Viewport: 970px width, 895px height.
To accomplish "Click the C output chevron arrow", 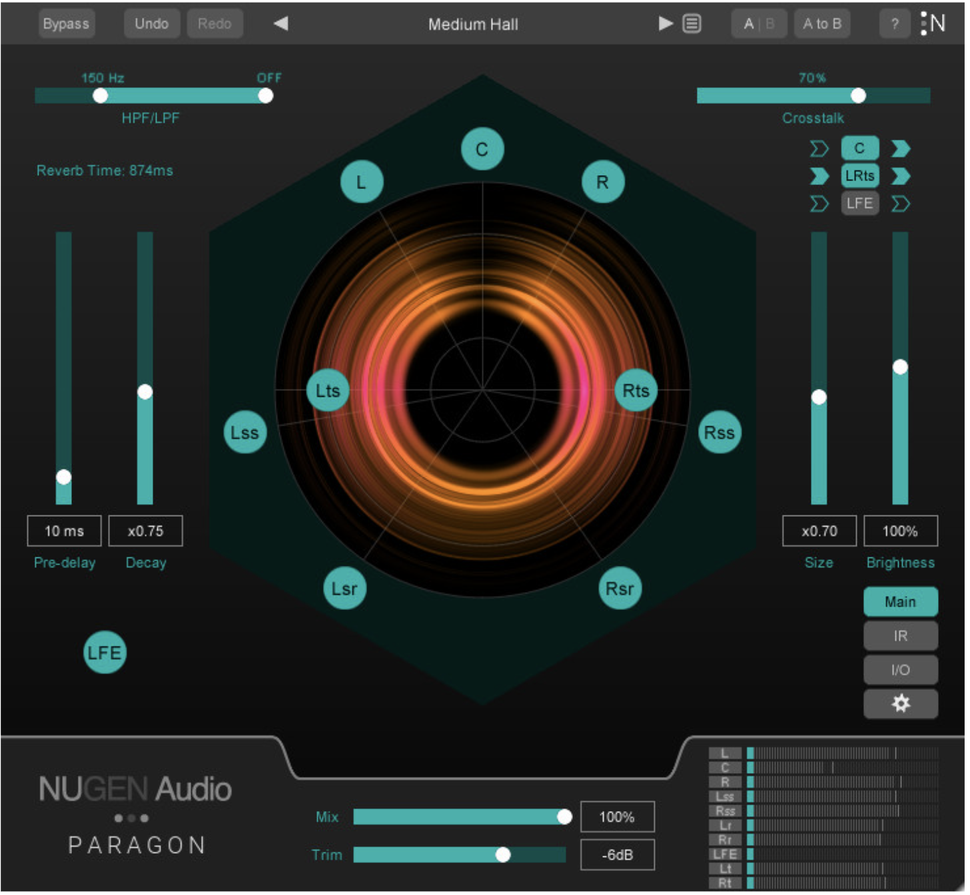I will pos(900,147).
